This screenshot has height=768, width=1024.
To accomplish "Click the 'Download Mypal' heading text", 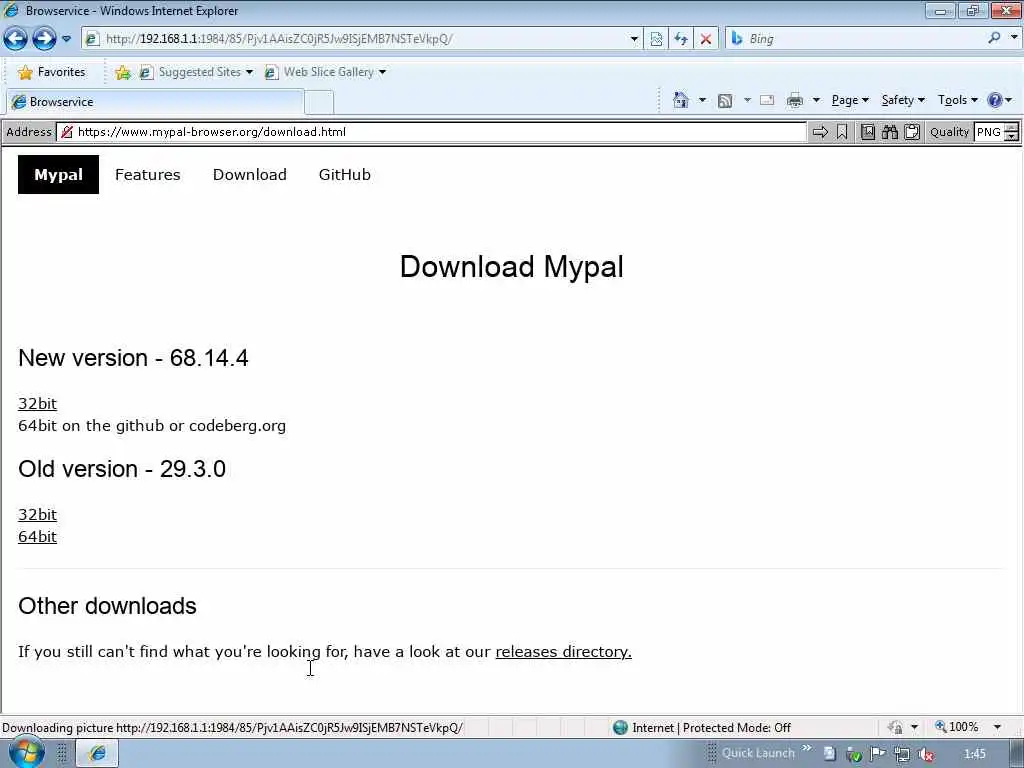I will pyautogui.click(x=511, y=267).
